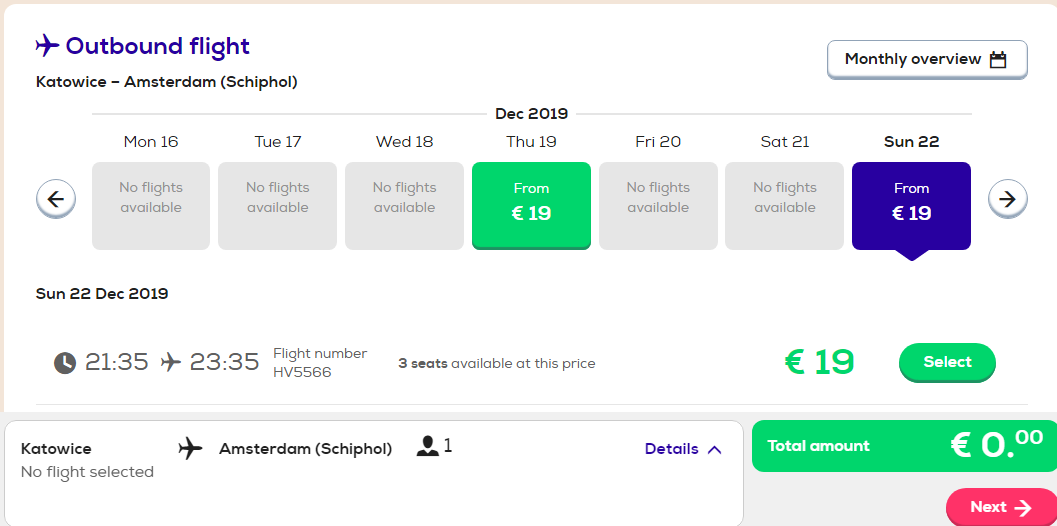Screen dimensions: 1057x526
Task: Click the previous week arrow
Action: (x=56, y=200)
